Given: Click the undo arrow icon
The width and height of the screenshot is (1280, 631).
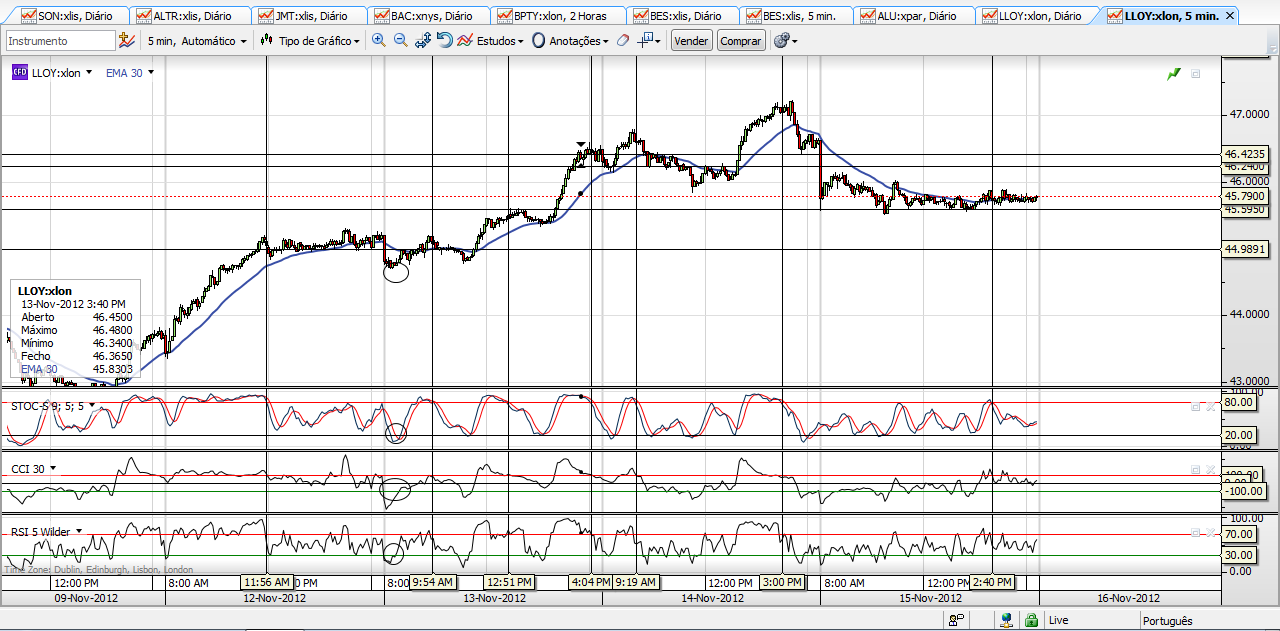Looking at the screenshot, I should (x=445, y=40).
